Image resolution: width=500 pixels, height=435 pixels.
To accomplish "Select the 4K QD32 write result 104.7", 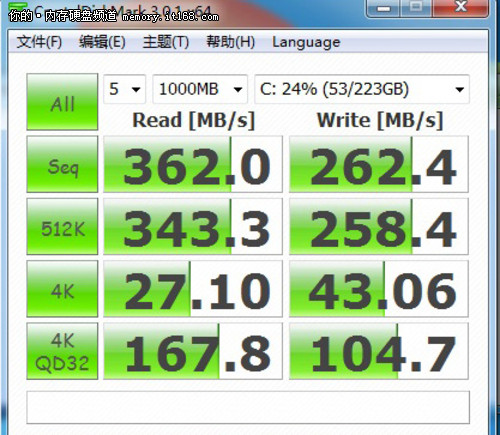I will click(x=379, y=351).
